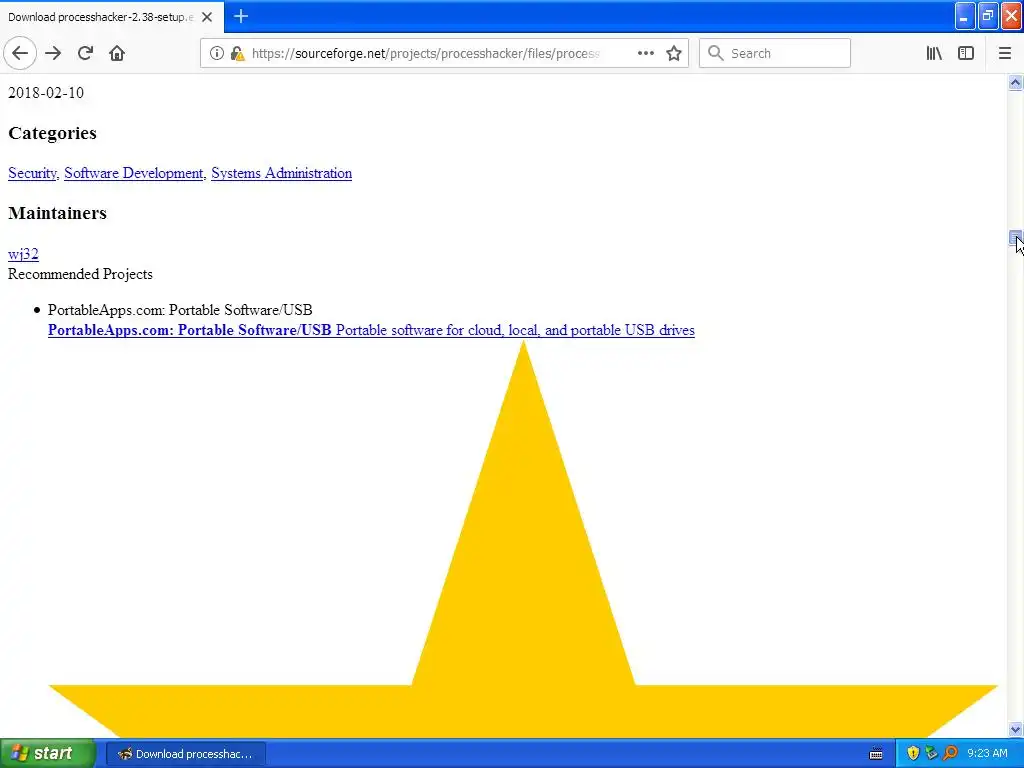Click the keyboard icon in the taskbar

[876, 754]
